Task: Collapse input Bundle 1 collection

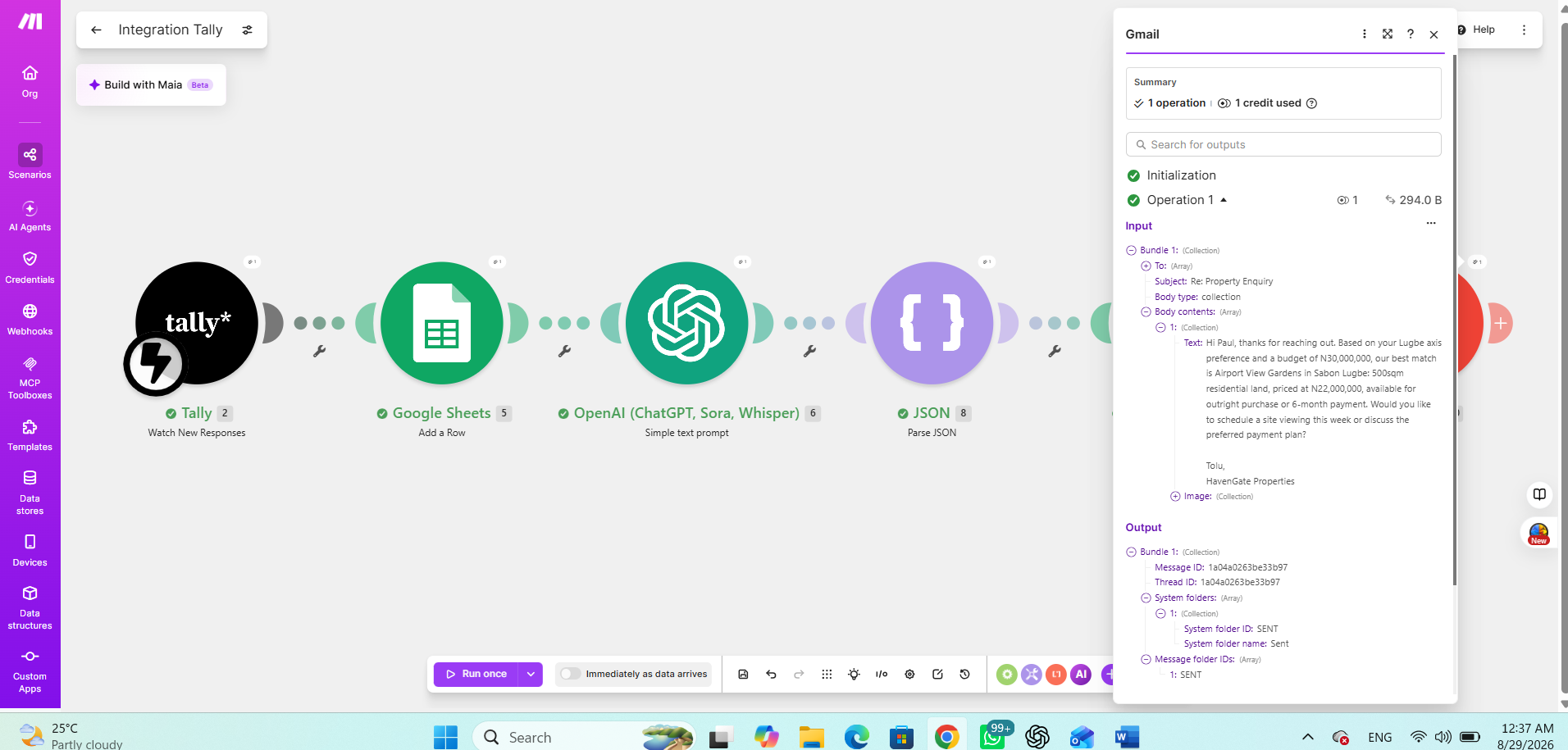Action: pyautogui.click(x=1131, y=250)
